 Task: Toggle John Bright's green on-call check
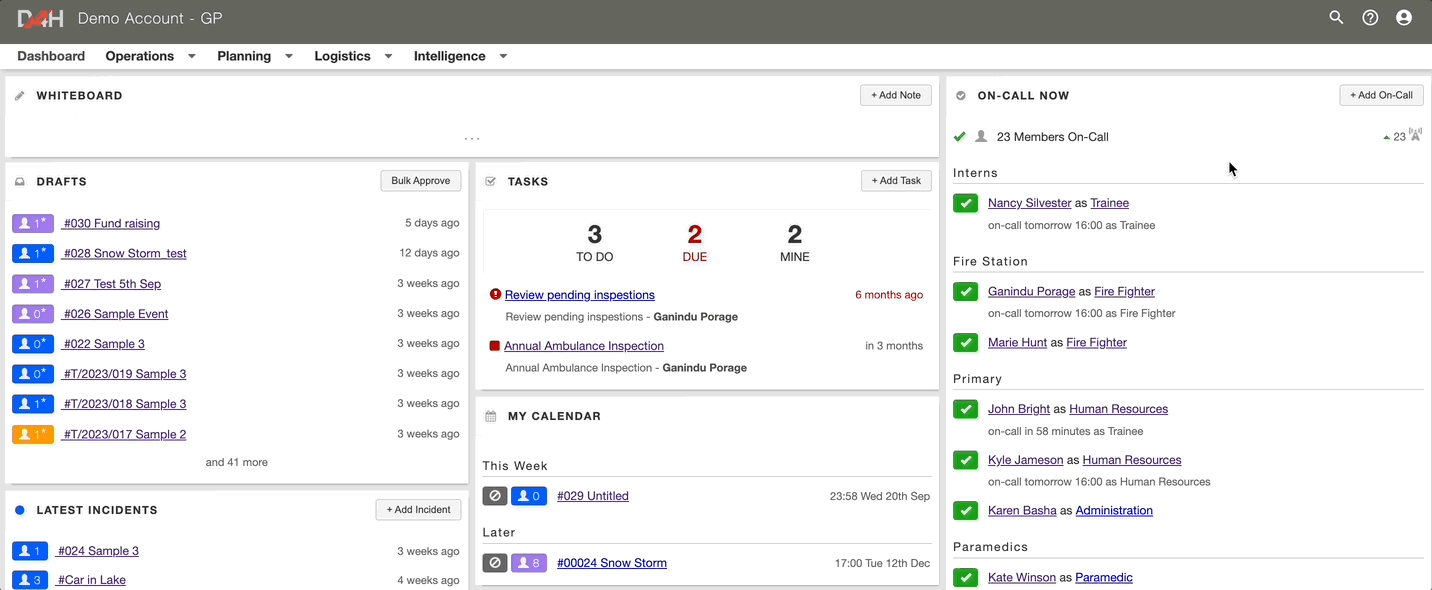pos(965,409)
